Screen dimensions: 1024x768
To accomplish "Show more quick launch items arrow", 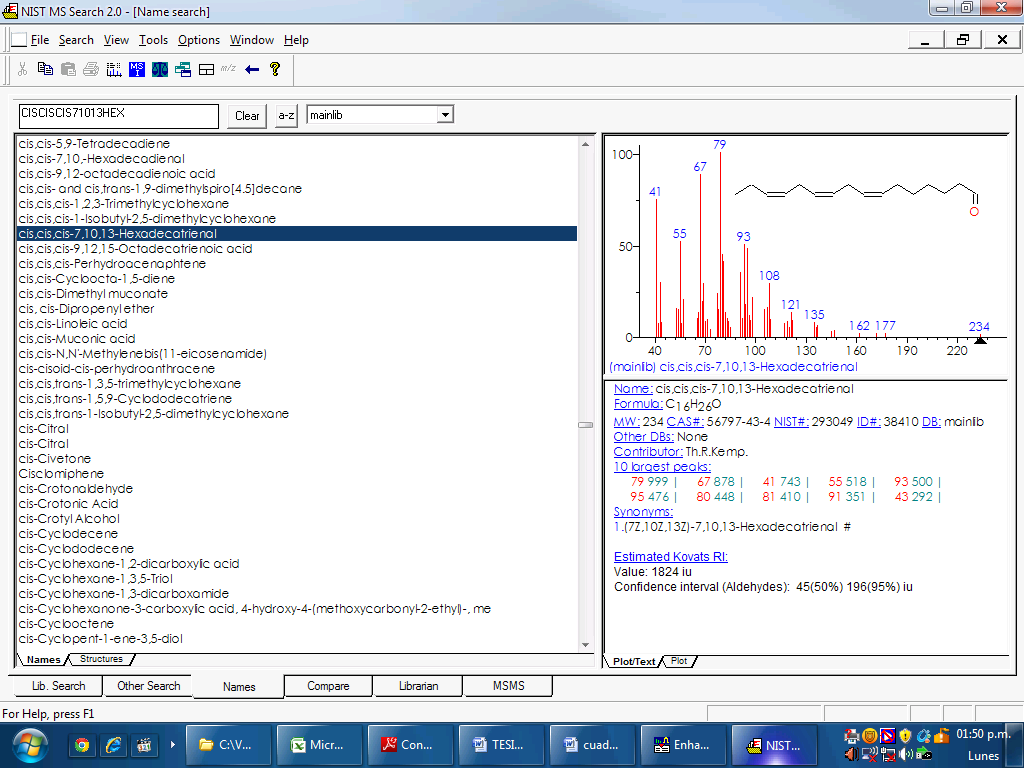I will click(x=173, y=744).
